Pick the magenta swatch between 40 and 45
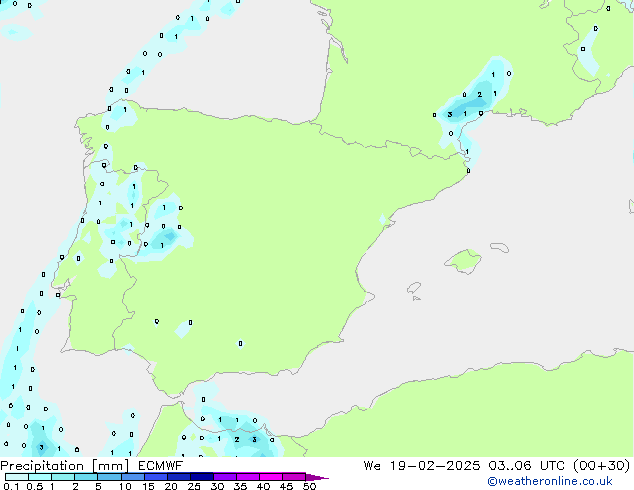This screenshot has width=634, height=490. click(x=271, y=477)
